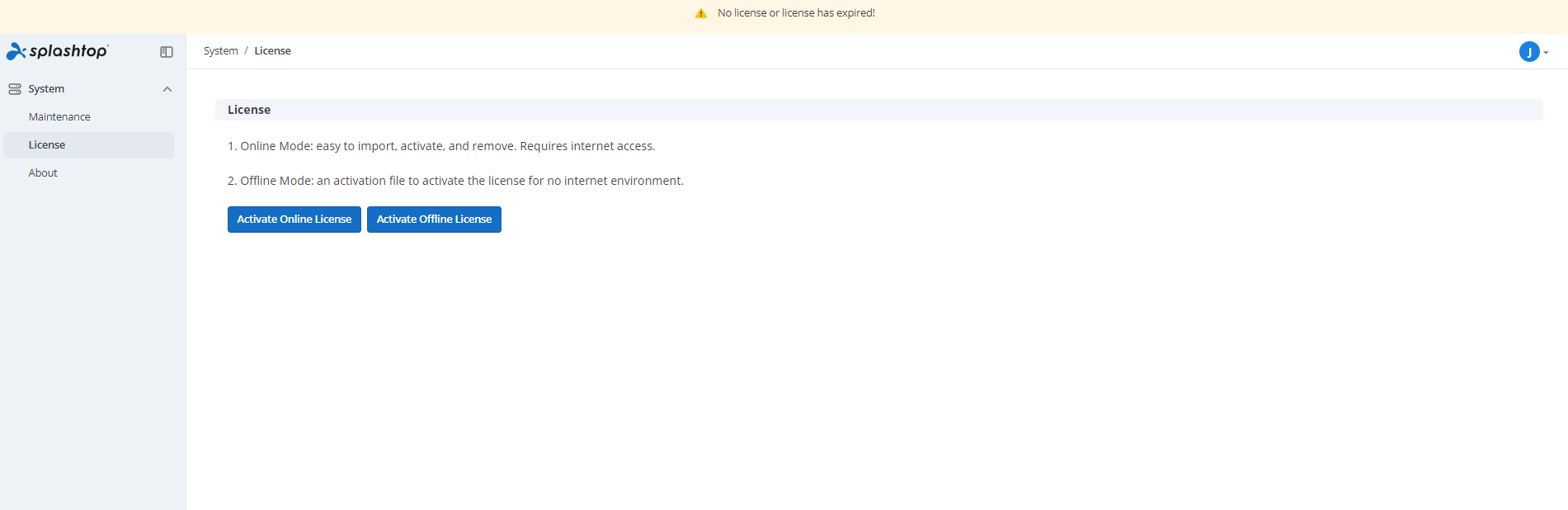
Task: Click the System server icon
Action: [15, 89]
